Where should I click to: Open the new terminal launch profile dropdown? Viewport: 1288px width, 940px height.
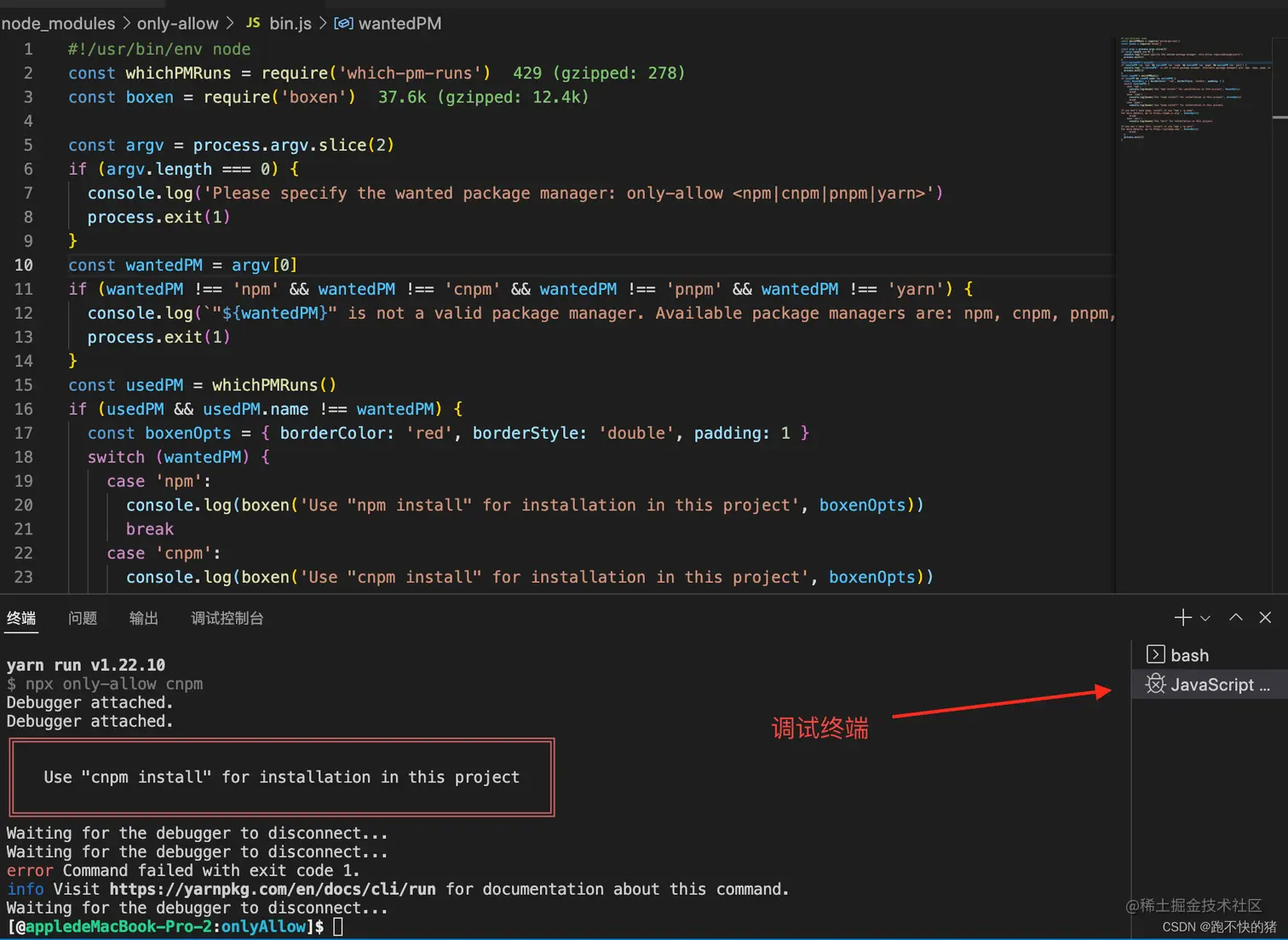[x=1205, y=618]
